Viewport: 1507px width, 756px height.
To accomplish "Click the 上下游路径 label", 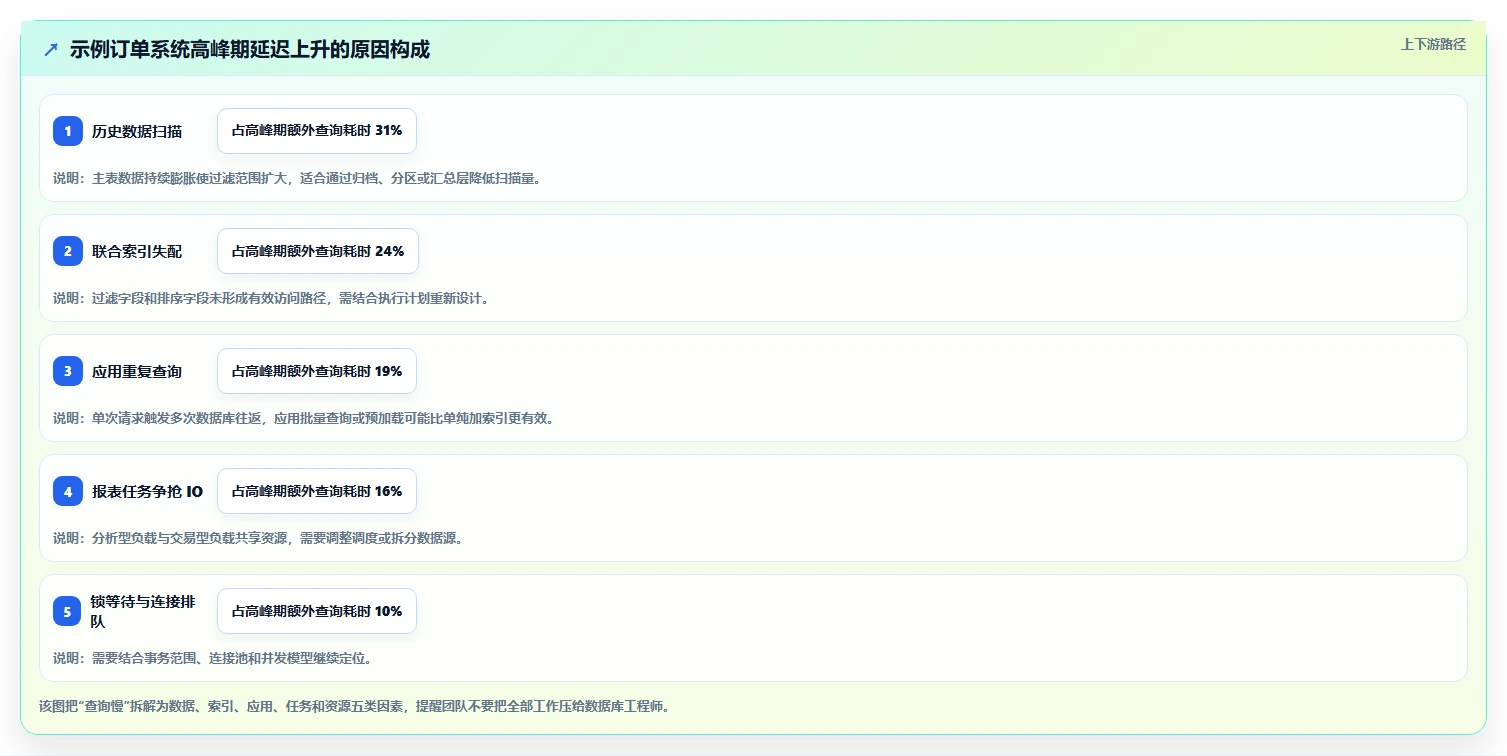I will pos(1433,44).
